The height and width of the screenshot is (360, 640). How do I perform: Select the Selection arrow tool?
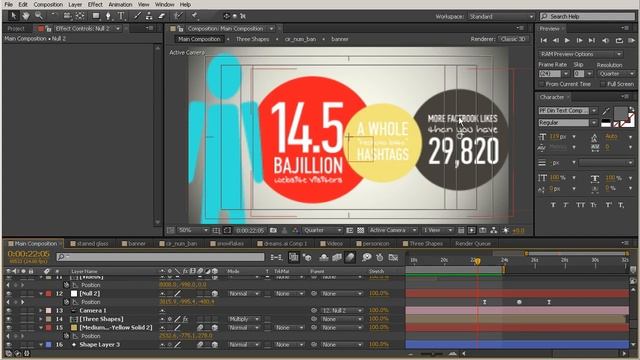tap(13, 16)
